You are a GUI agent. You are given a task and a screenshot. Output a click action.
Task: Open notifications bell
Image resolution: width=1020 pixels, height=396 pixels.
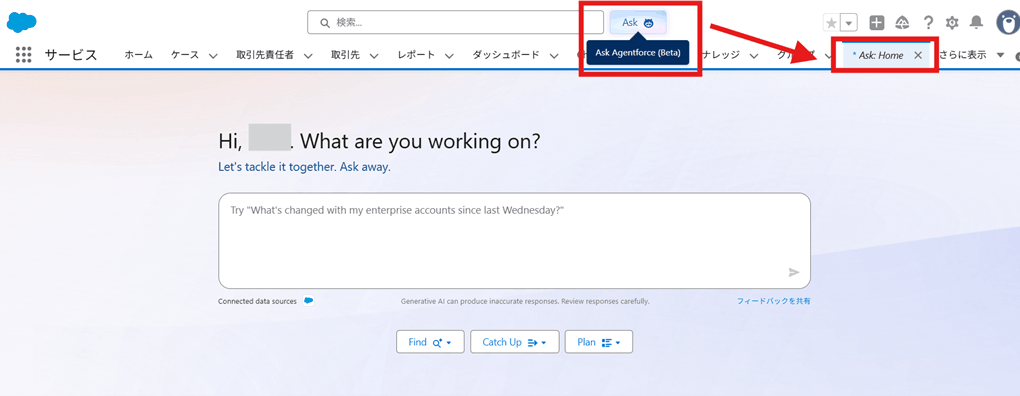[976, 23]
